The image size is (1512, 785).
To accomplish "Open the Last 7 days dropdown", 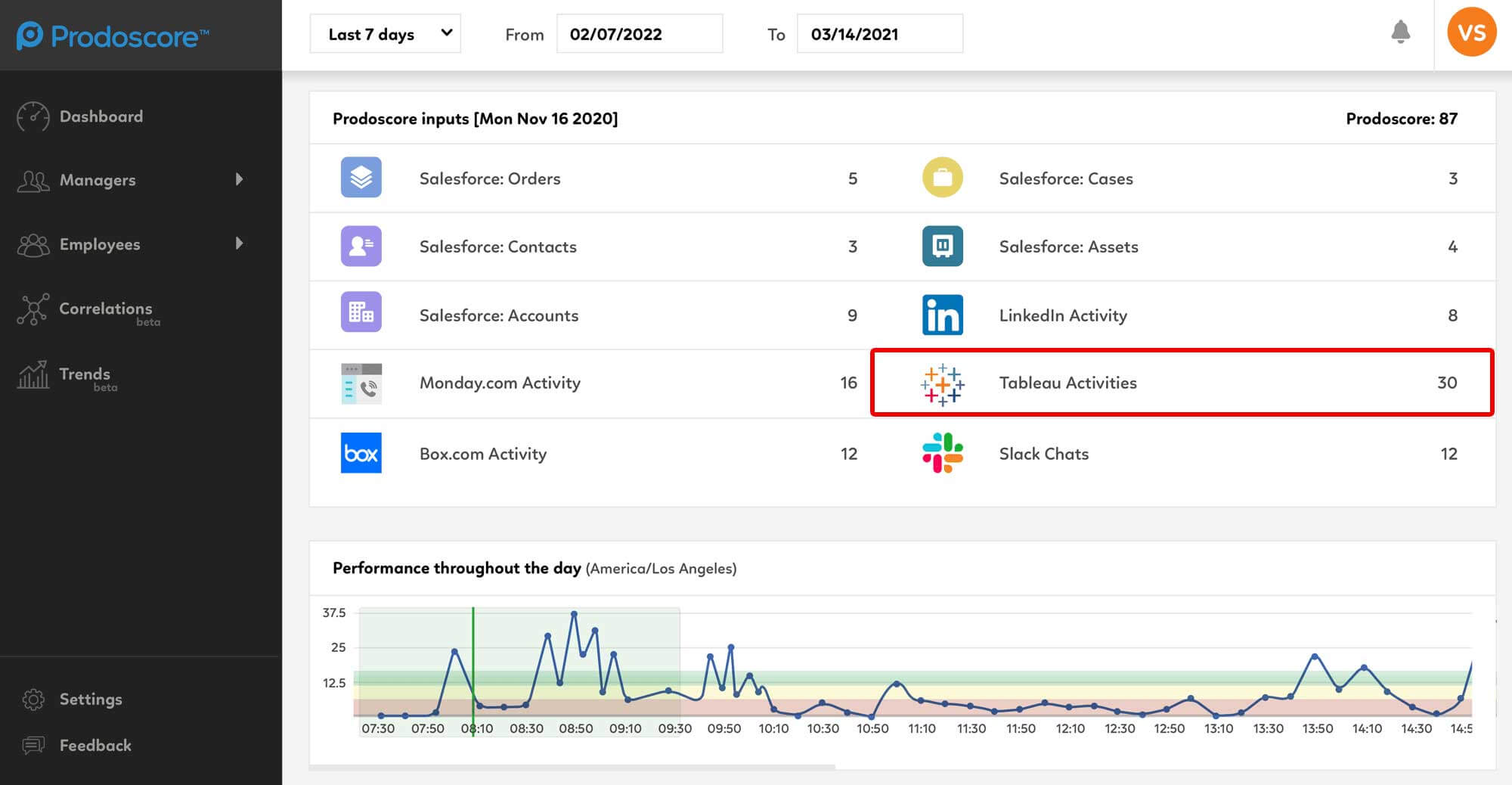I will (x=385, y=34).
